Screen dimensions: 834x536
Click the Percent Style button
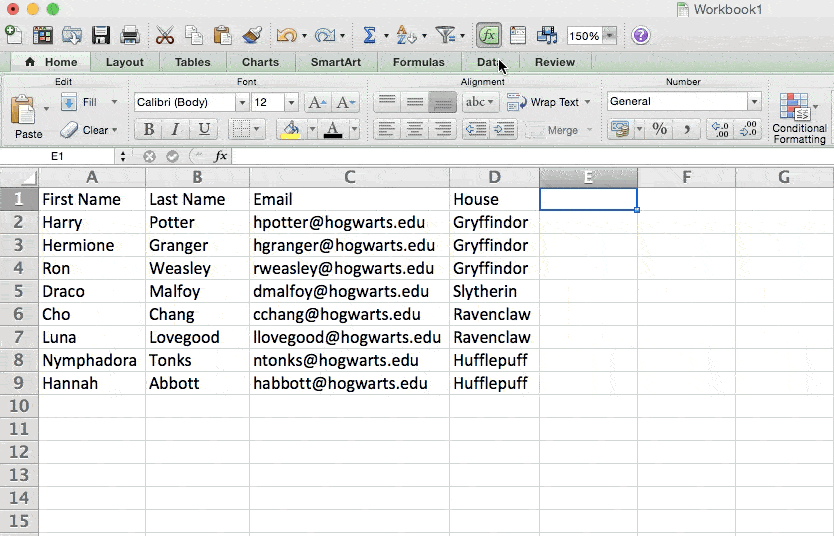[x=659, y=129]
